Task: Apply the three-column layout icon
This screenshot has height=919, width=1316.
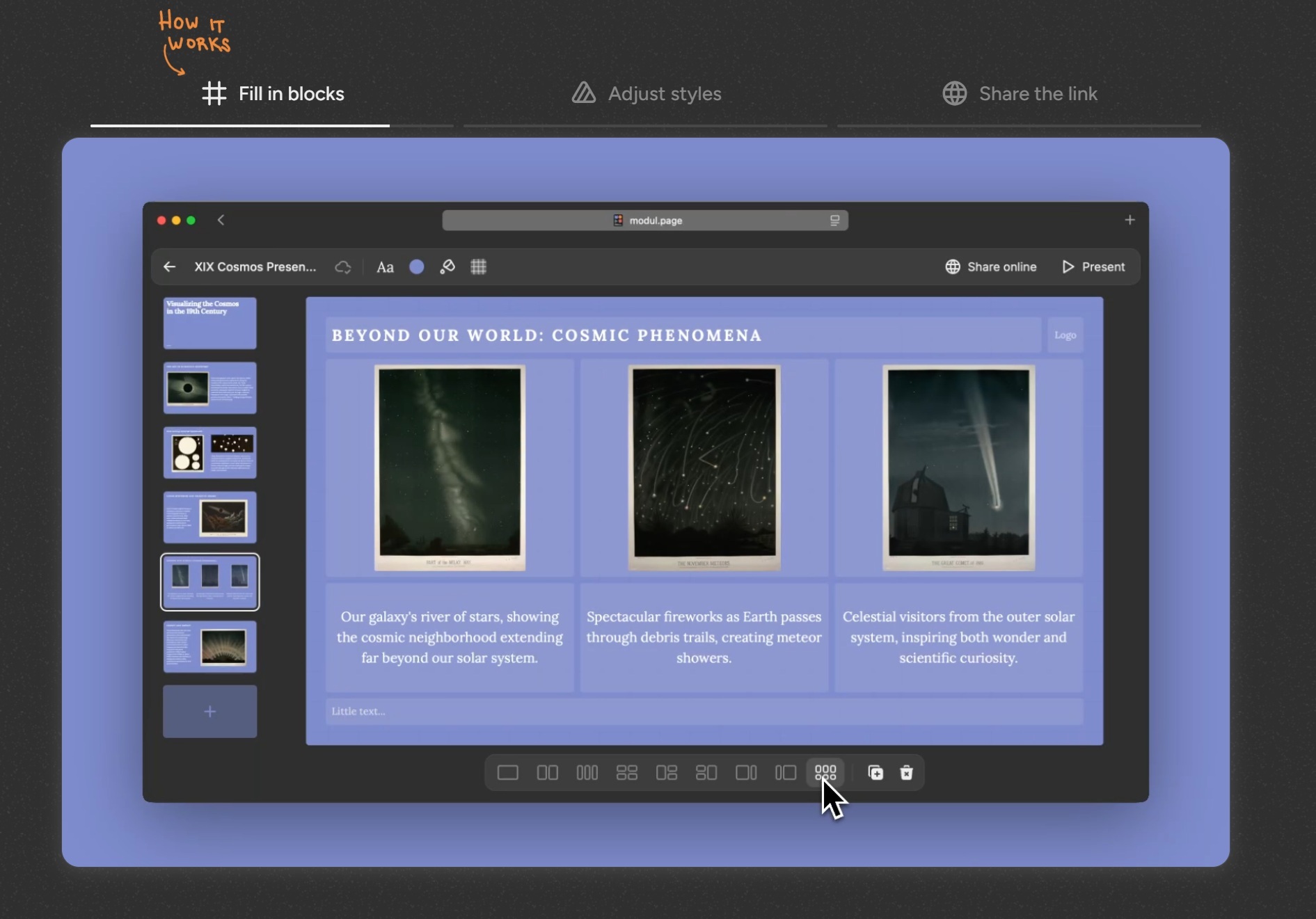Action: [587, 772]
